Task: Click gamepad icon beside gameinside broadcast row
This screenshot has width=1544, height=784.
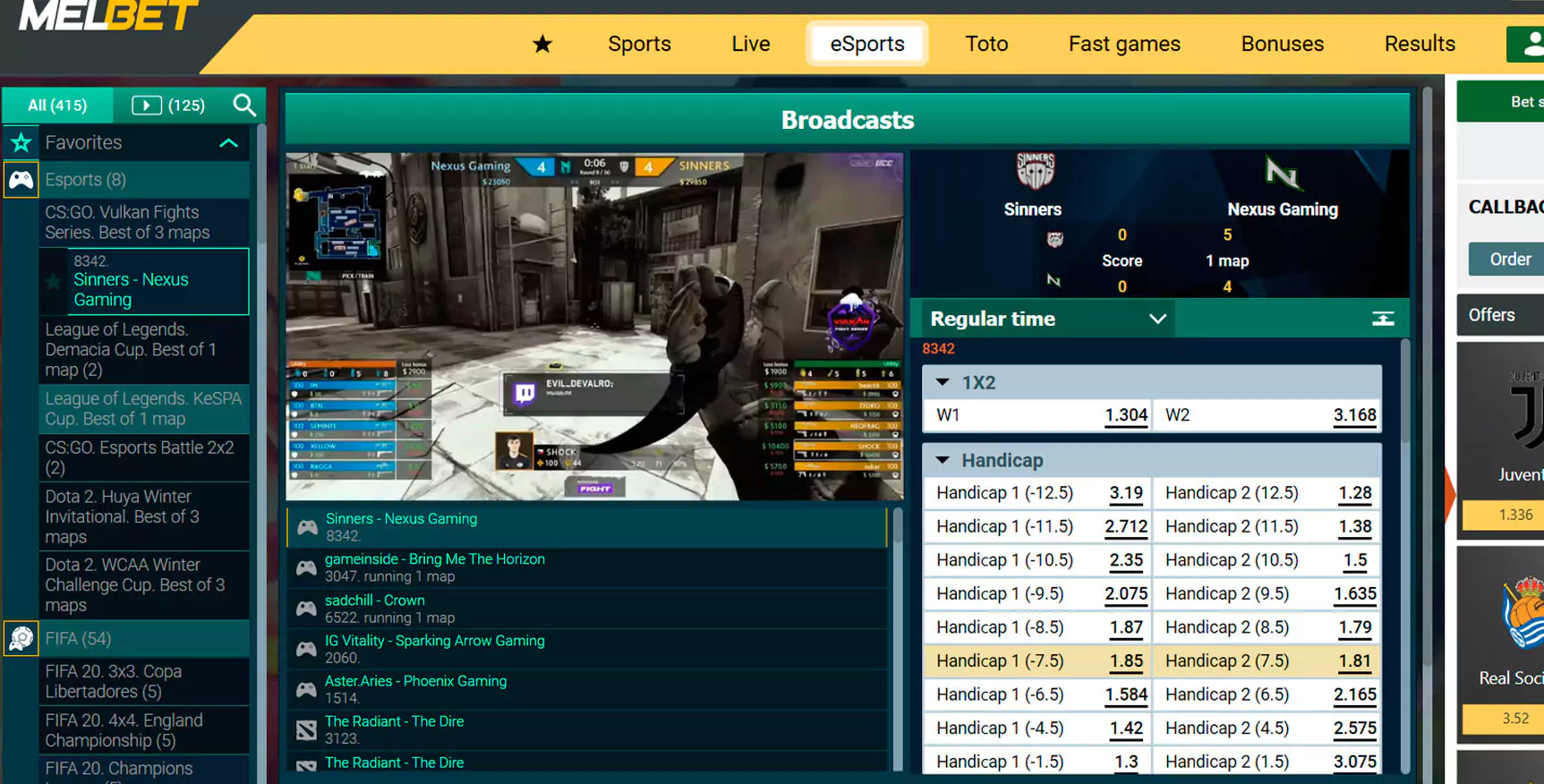Action: point(306,567)
